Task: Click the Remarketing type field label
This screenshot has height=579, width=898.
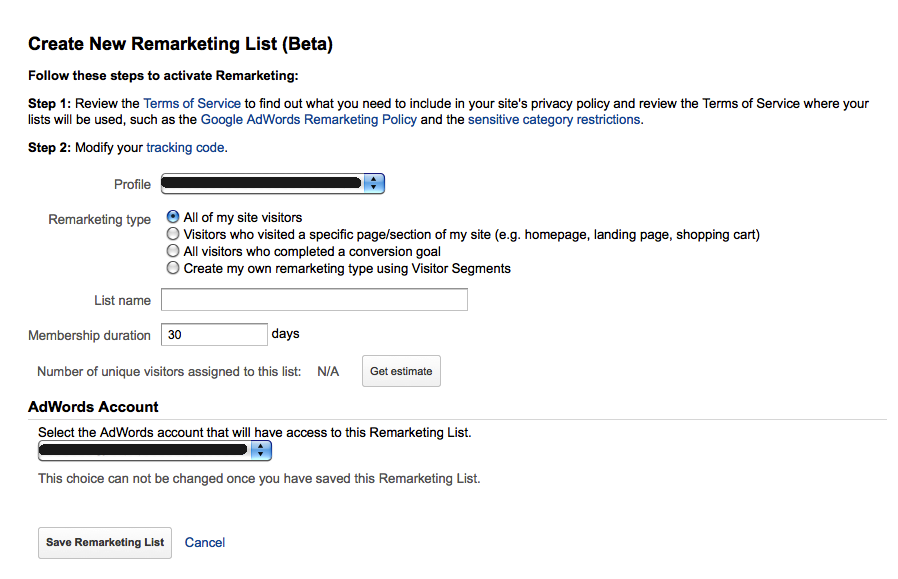Action: [x=99, y=219]
